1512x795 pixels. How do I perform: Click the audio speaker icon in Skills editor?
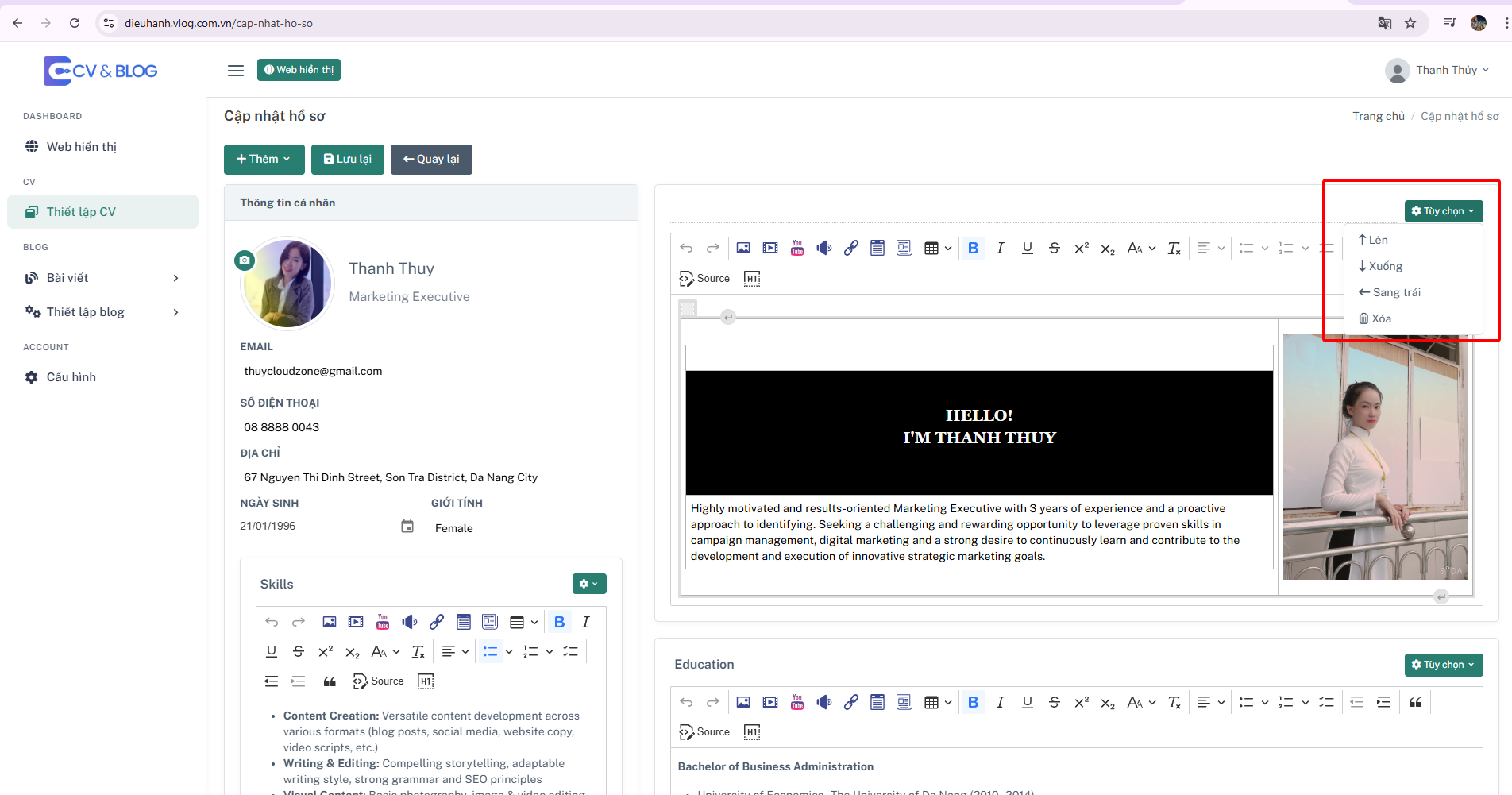pos(410,623)
